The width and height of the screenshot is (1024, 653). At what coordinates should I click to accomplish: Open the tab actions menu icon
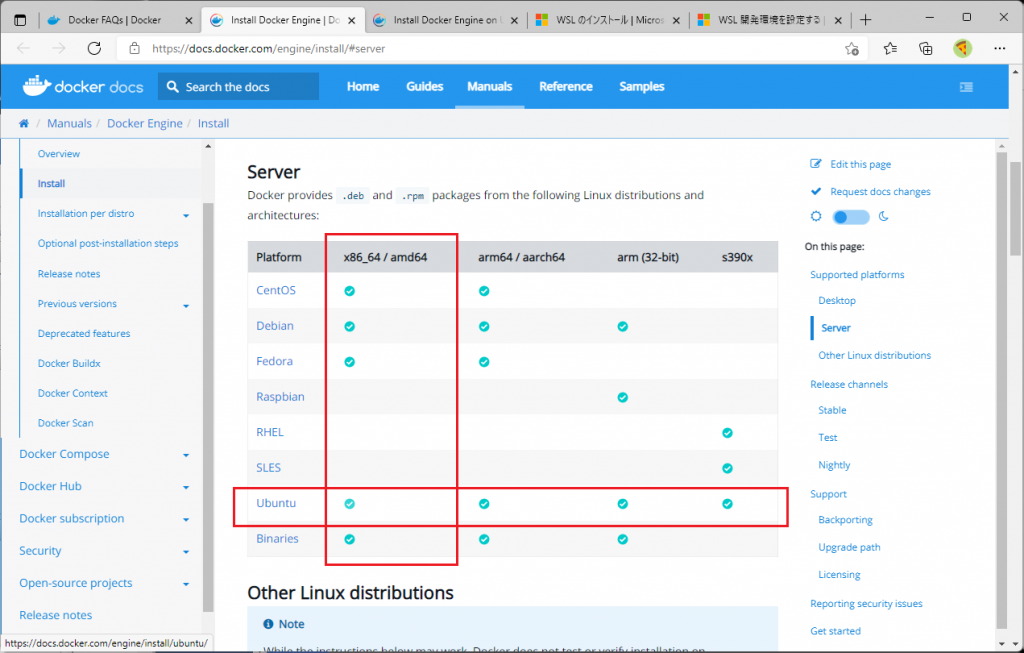click(20, 20)
